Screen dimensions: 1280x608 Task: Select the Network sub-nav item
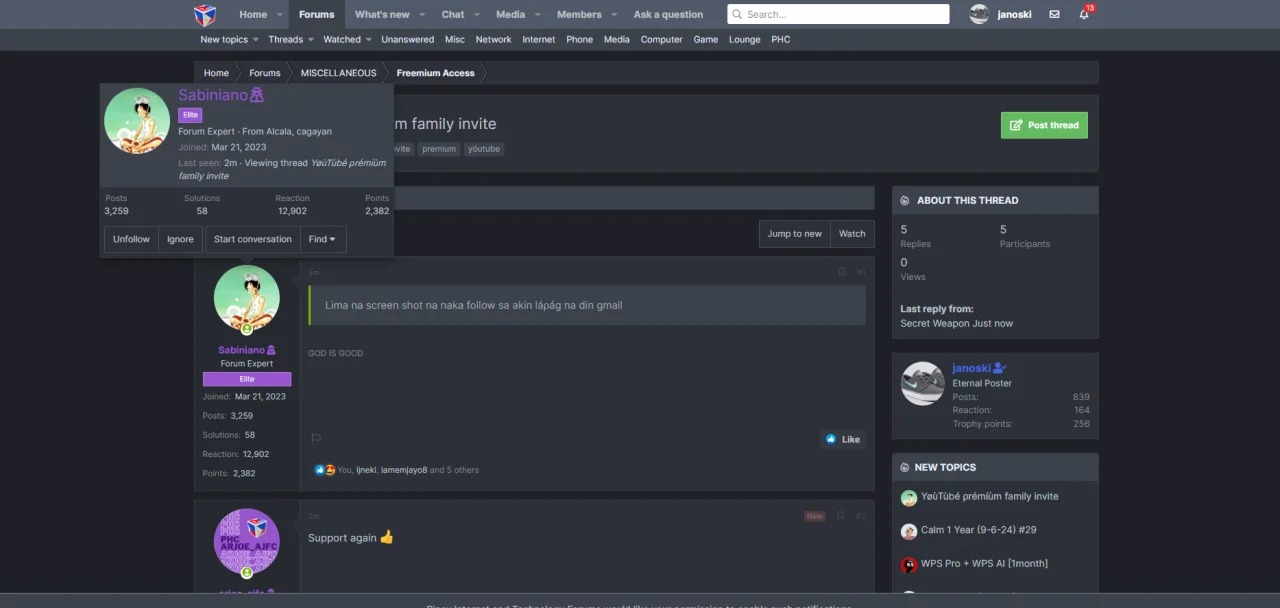(x=493, y=40)
